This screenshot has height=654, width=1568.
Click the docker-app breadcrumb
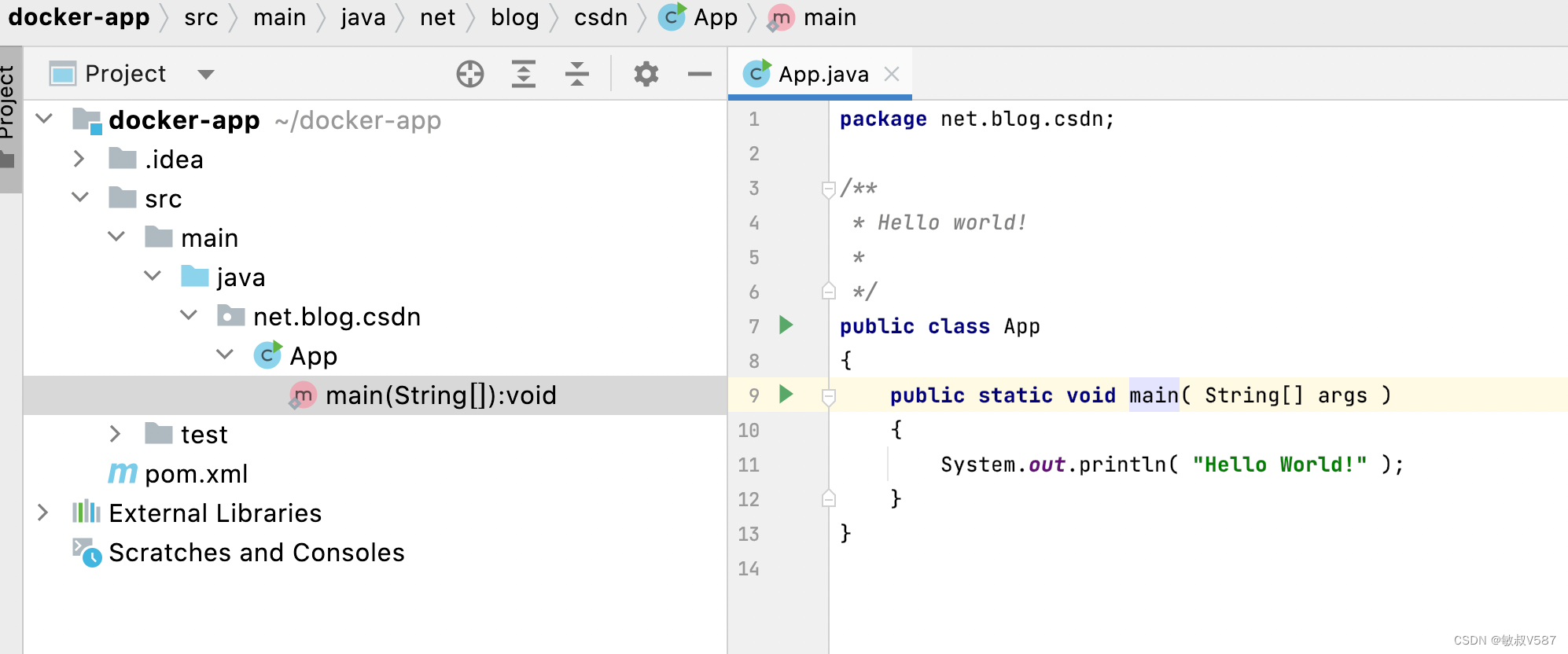79,17
